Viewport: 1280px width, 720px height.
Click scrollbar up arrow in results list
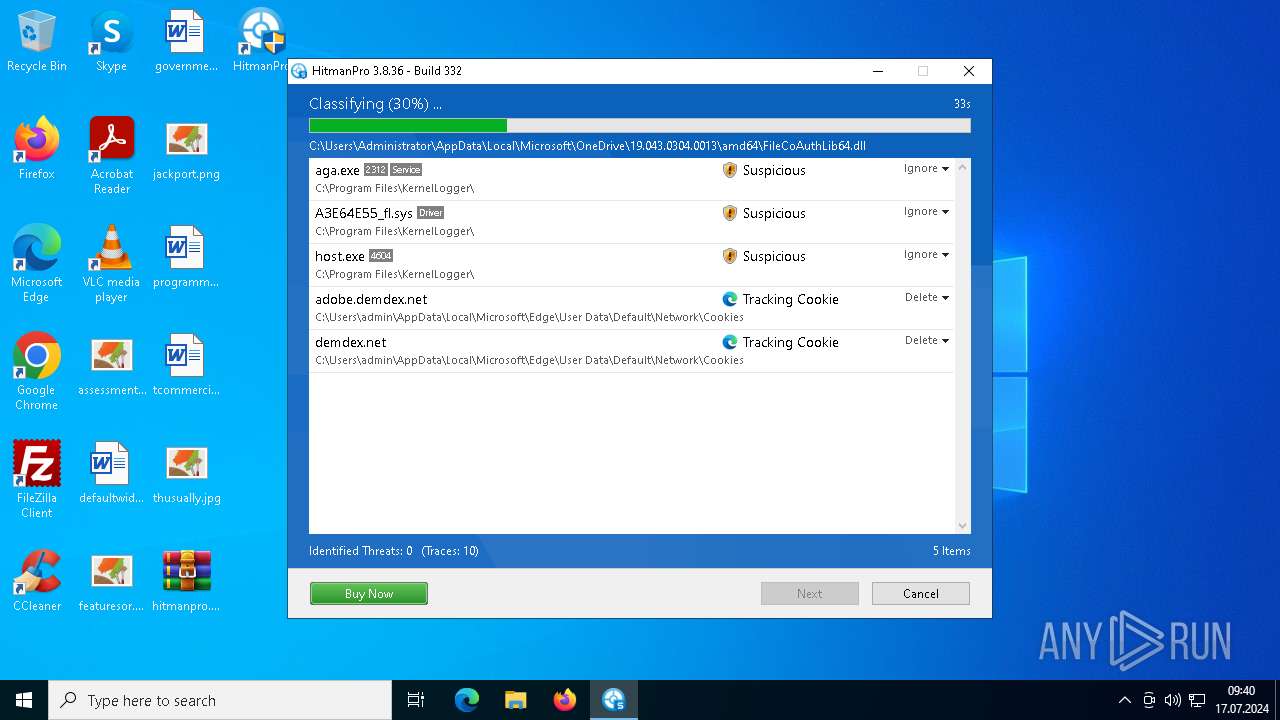pos(962,168)
